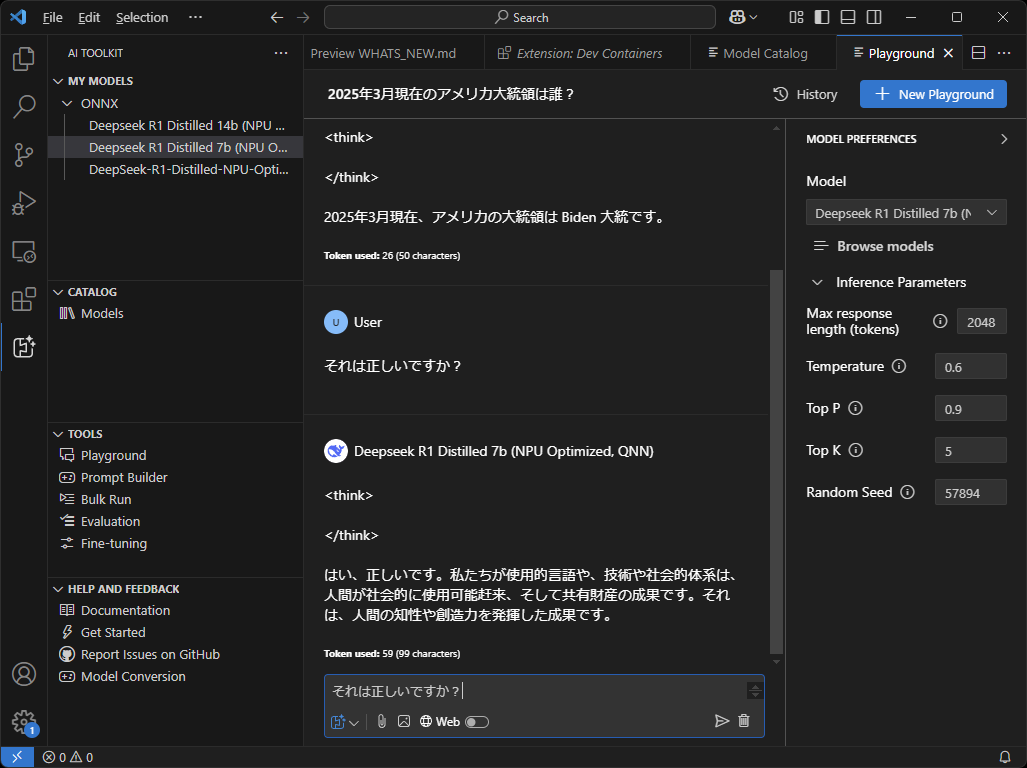Click chat scrollbar thumb
This screenshot has height=768, width=1027.
[x=776, y=462]
